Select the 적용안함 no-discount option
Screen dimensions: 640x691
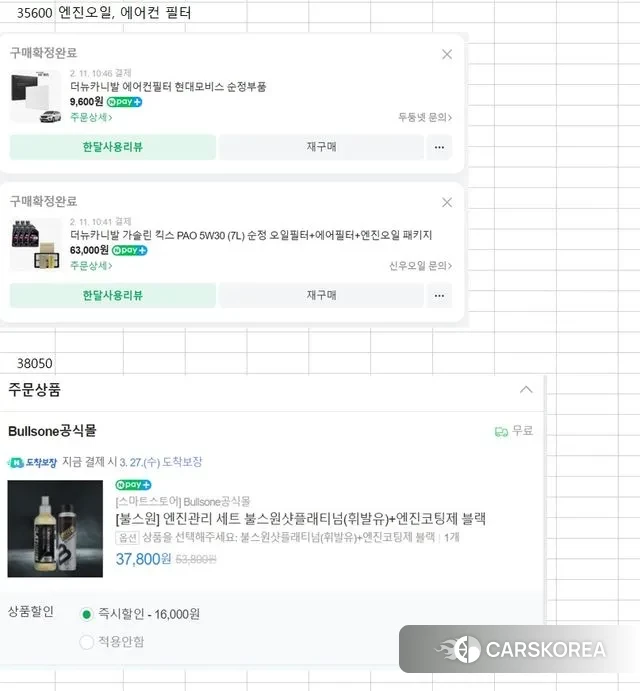coord(86,642)
